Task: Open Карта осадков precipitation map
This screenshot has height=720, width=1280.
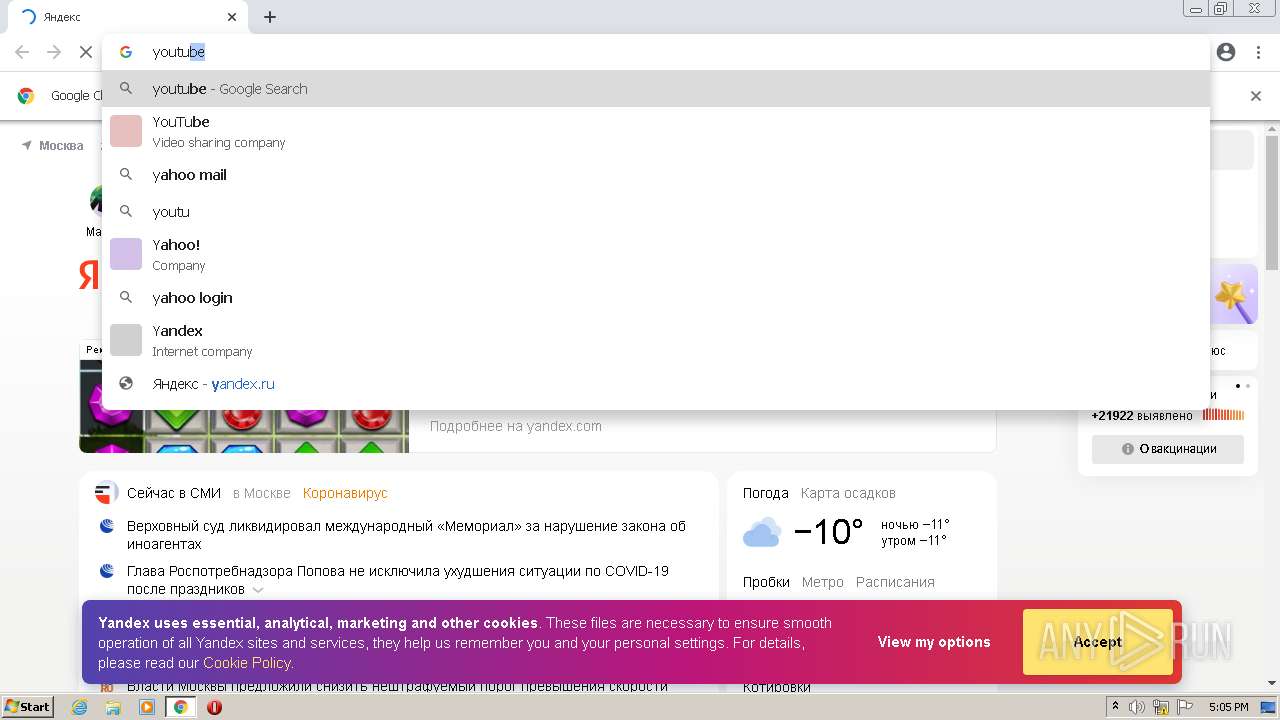Action: pos(848,493)
